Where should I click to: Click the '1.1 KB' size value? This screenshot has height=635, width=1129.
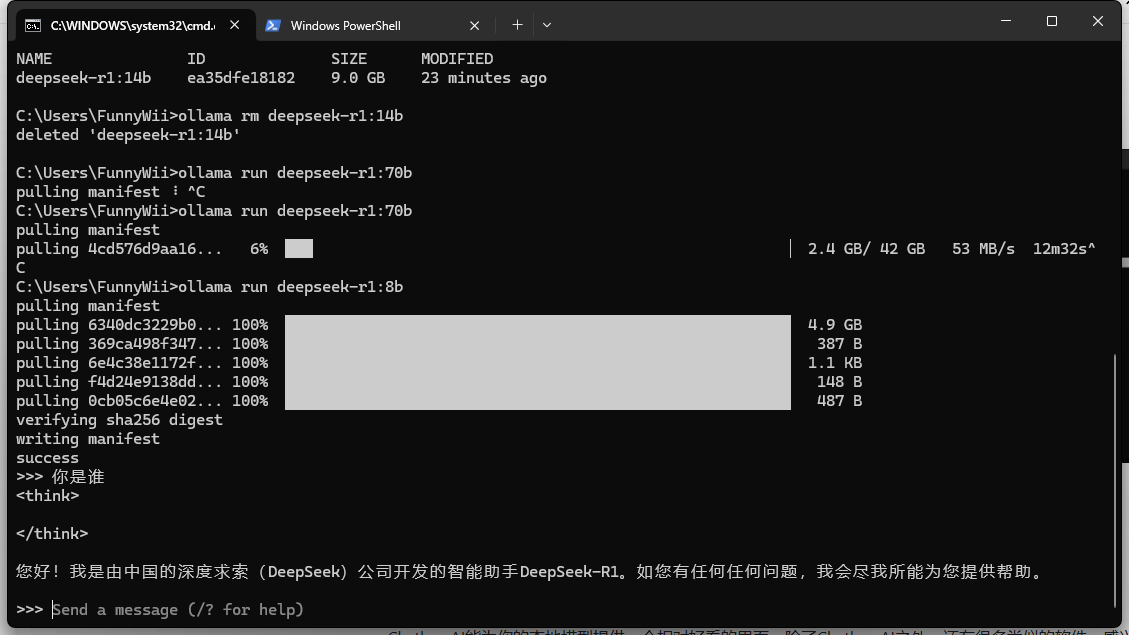pyautogui.click(x=835, y=363)
